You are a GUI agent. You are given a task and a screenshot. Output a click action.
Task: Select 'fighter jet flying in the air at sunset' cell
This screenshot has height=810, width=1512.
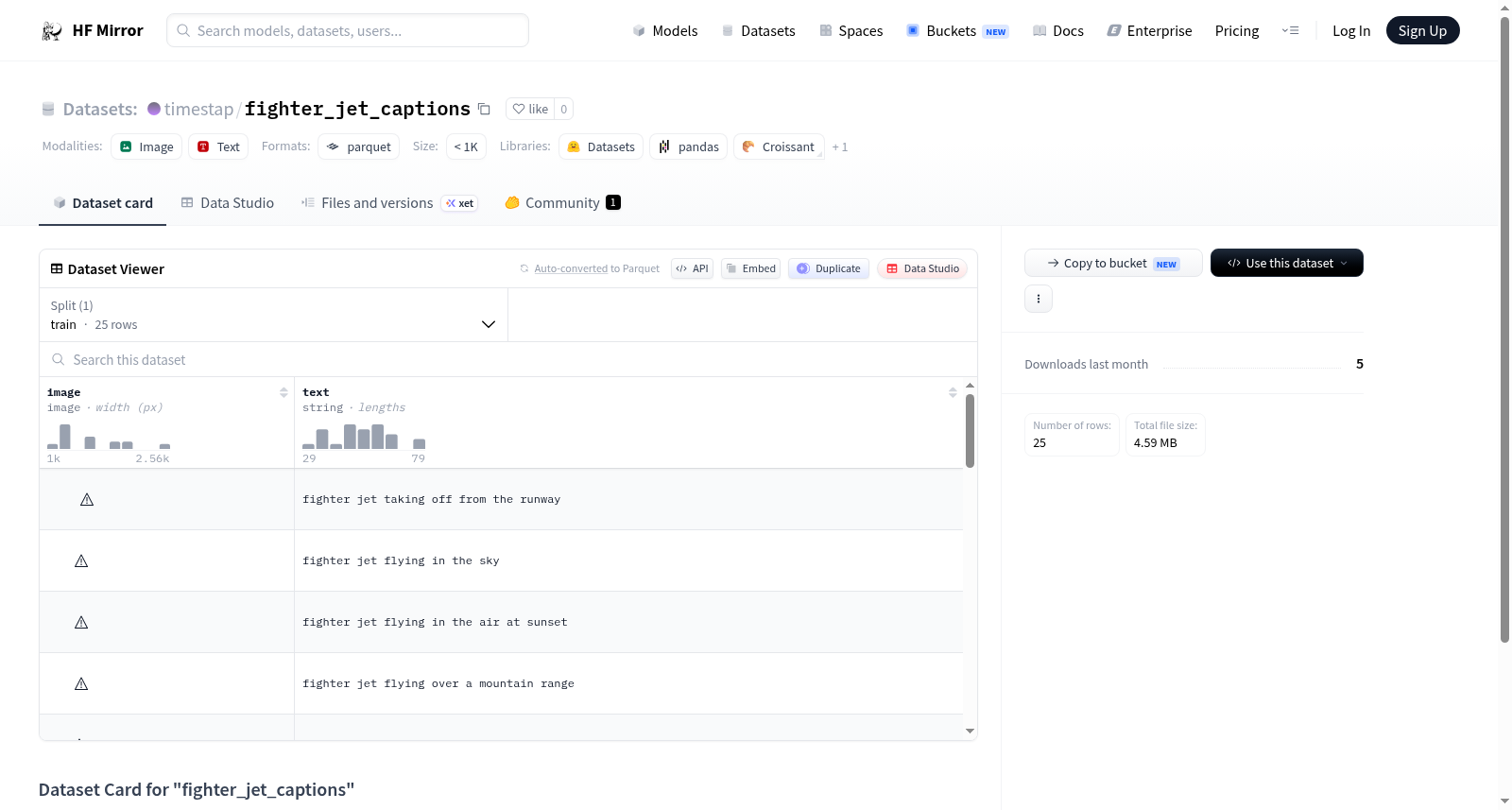(628, 622)
